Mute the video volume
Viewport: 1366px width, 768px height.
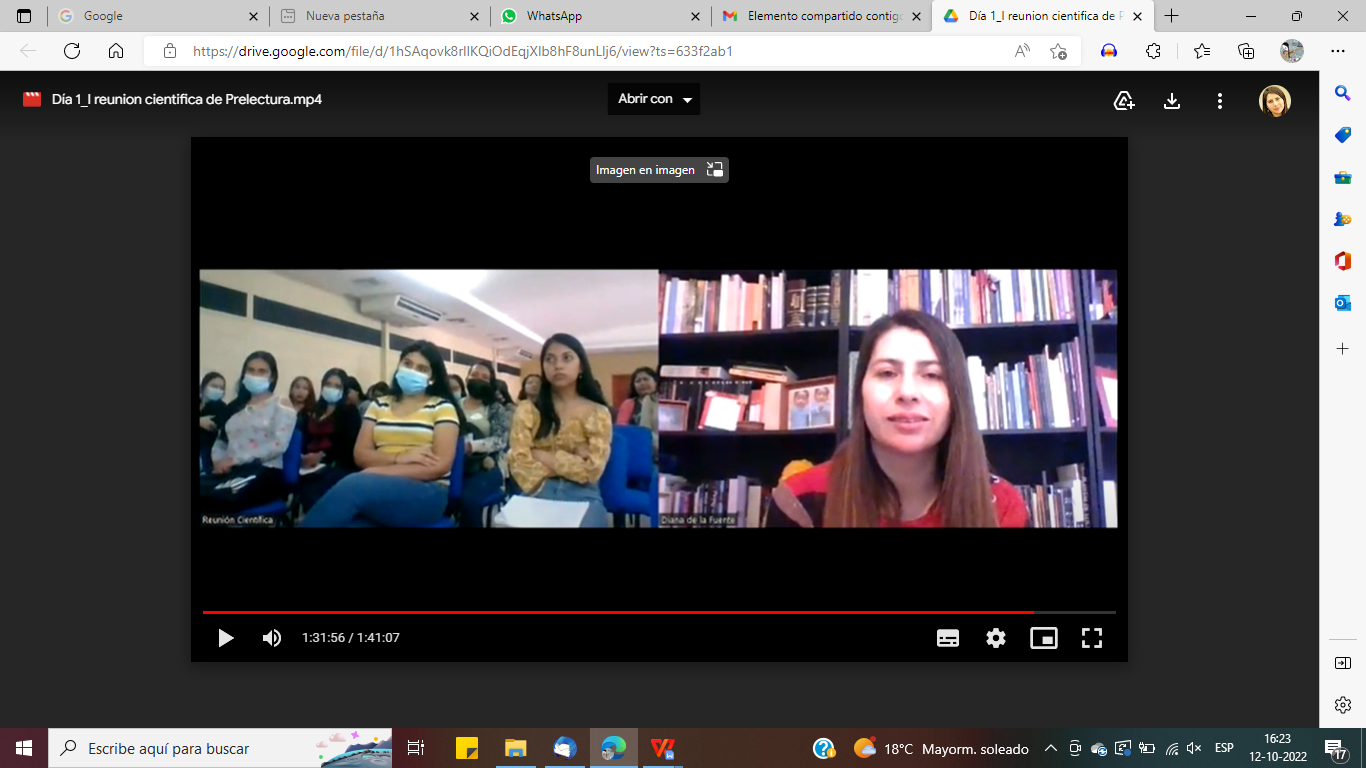(x=272, y=638)
